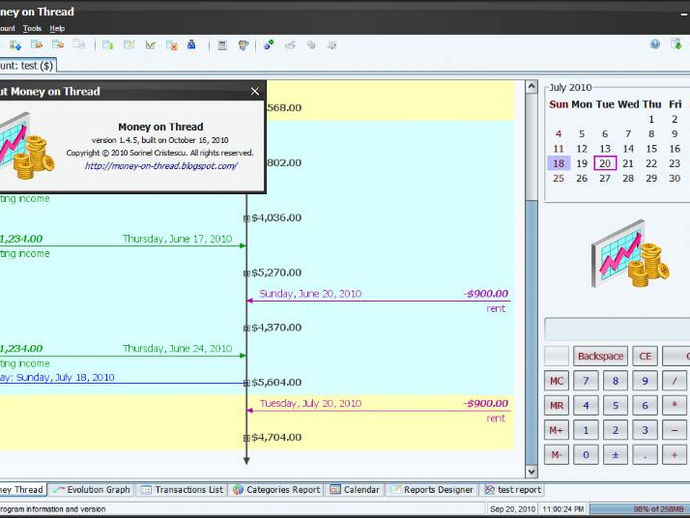Click the $4,704.00 balance node on the thread
Image resolution: width=690 pixels, height=518 pixels.
click(x=246, y=438)
